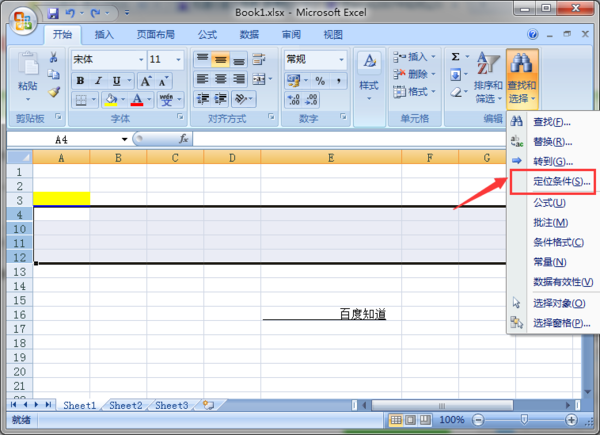Screen dimensions: 600x435
Task: Click the Format Painter brush icon
Action: 54,92
